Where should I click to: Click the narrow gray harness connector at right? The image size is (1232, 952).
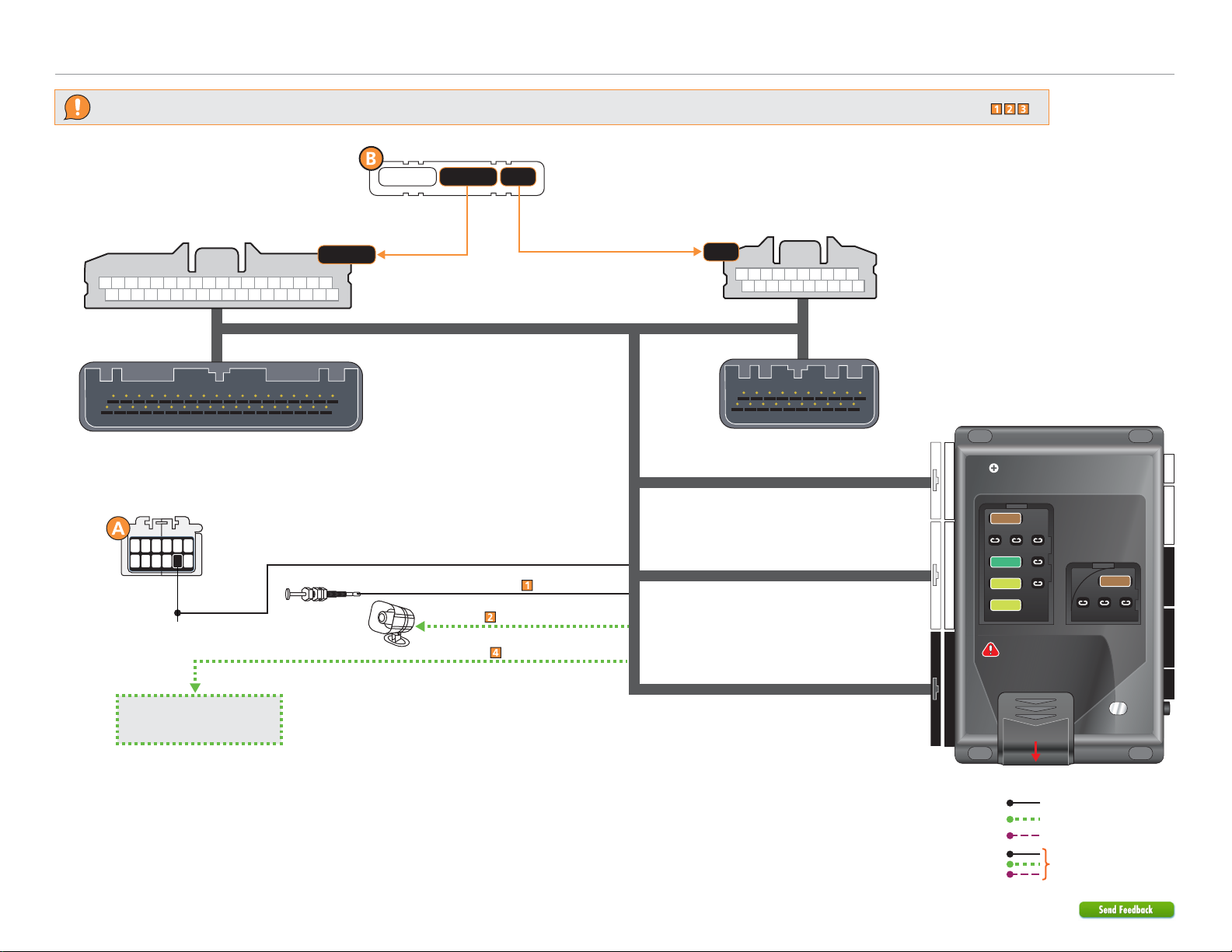tap(800, 268)
